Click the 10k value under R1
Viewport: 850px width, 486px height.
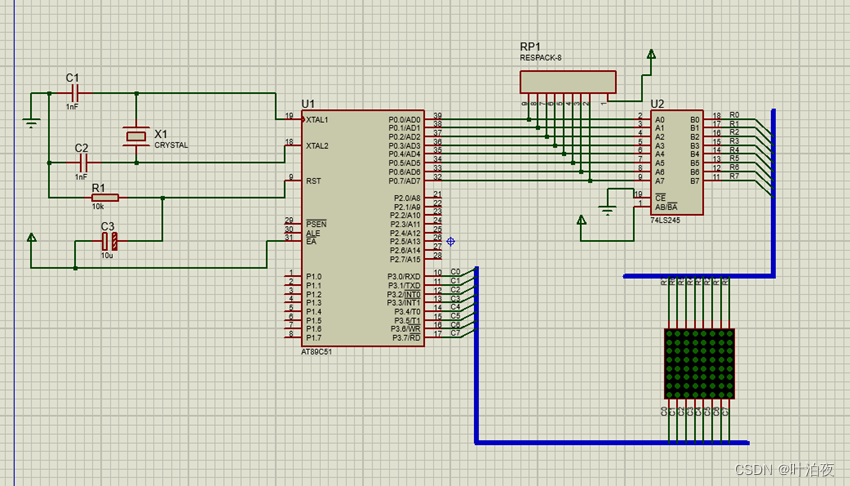pyautogui.click(x=98, y=206)
